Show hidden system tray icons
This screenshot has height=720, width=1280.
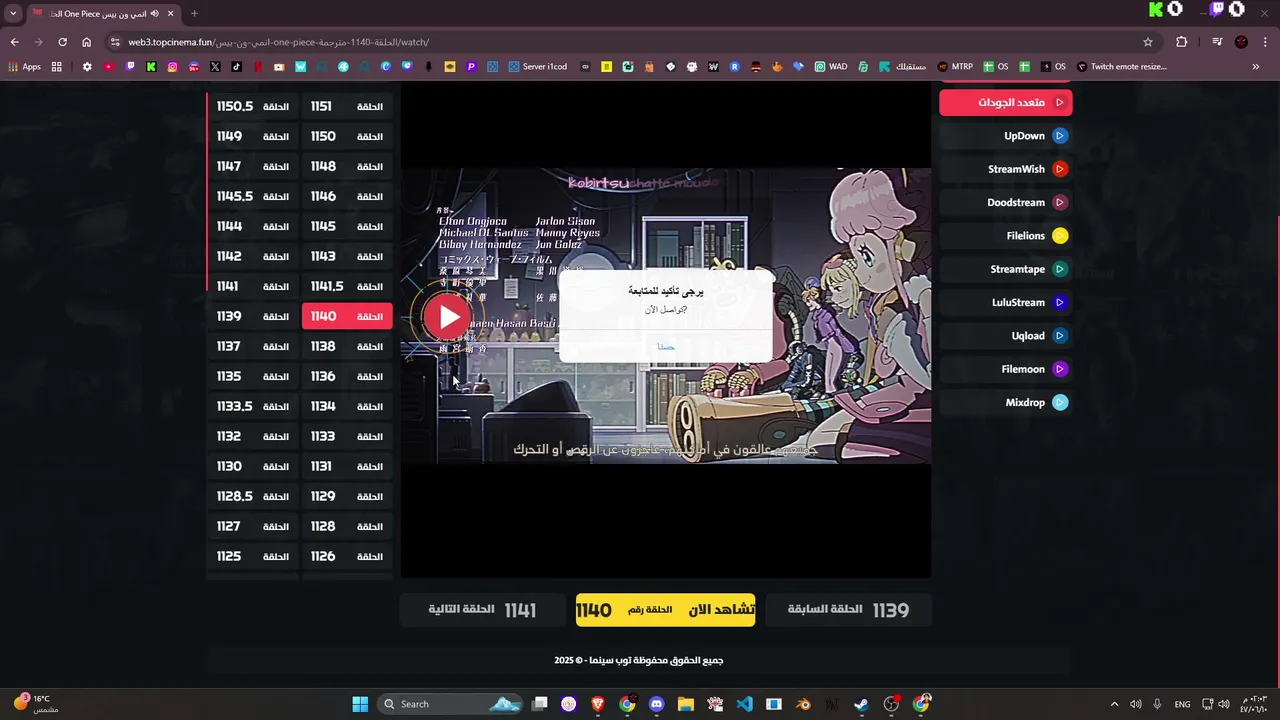tap(1114, 704)
